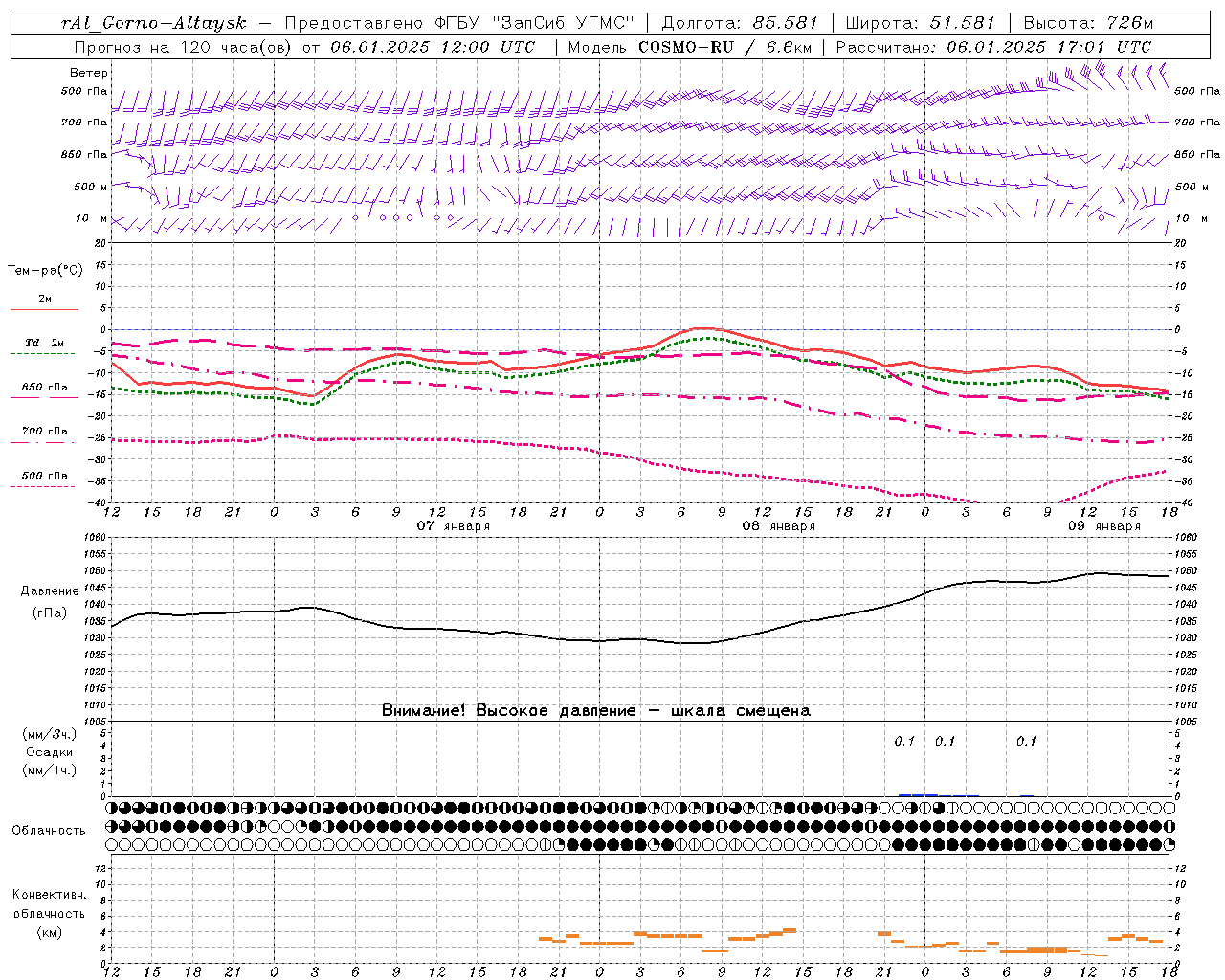Click the Облачность panel label

(x=49, y=830)
